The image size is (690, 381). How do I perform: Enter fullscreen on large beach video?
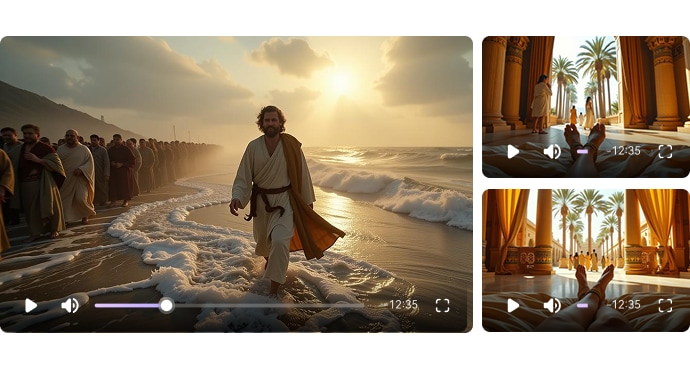(442, 305)
